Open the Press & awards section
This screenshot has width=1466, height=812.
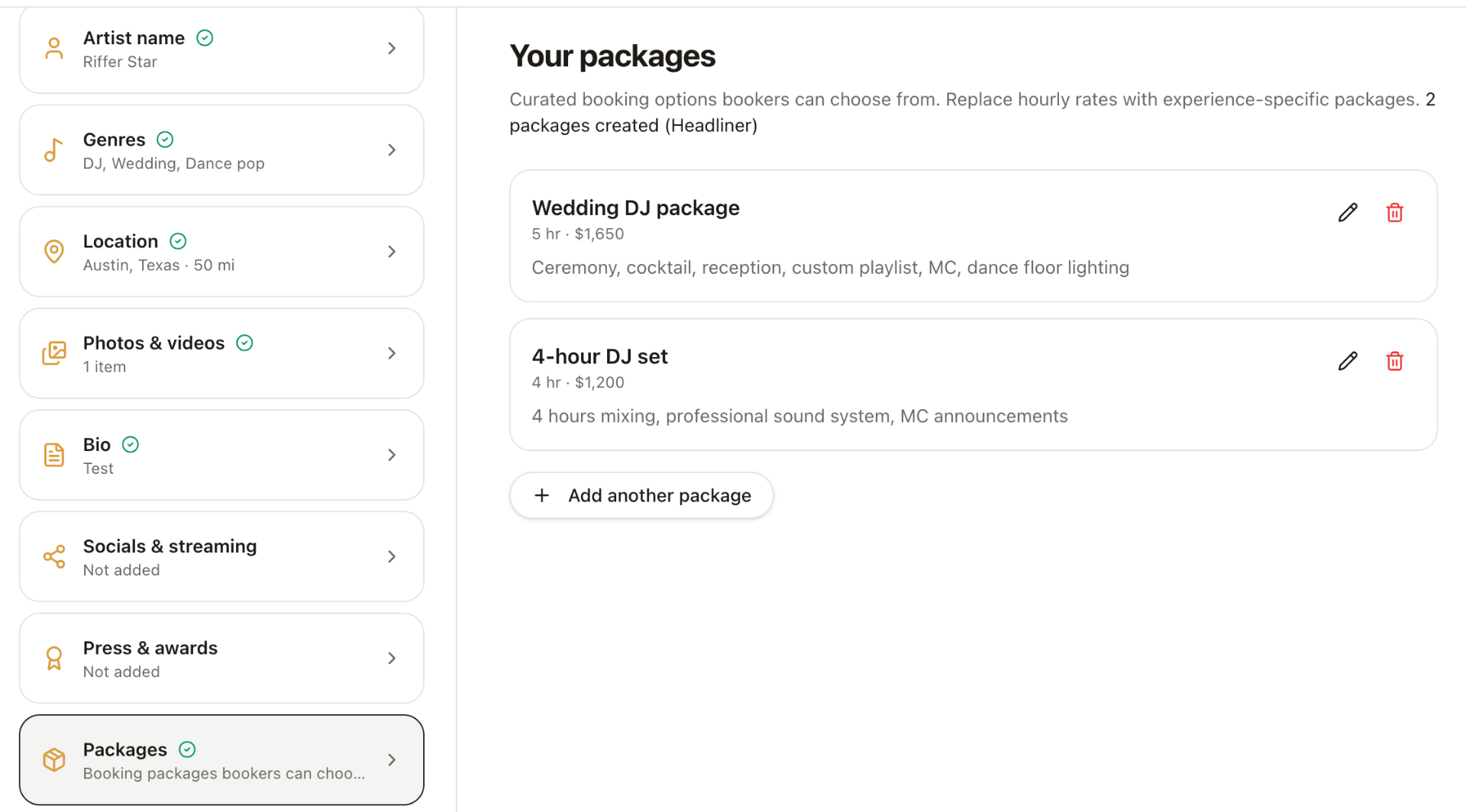[221, 658]
